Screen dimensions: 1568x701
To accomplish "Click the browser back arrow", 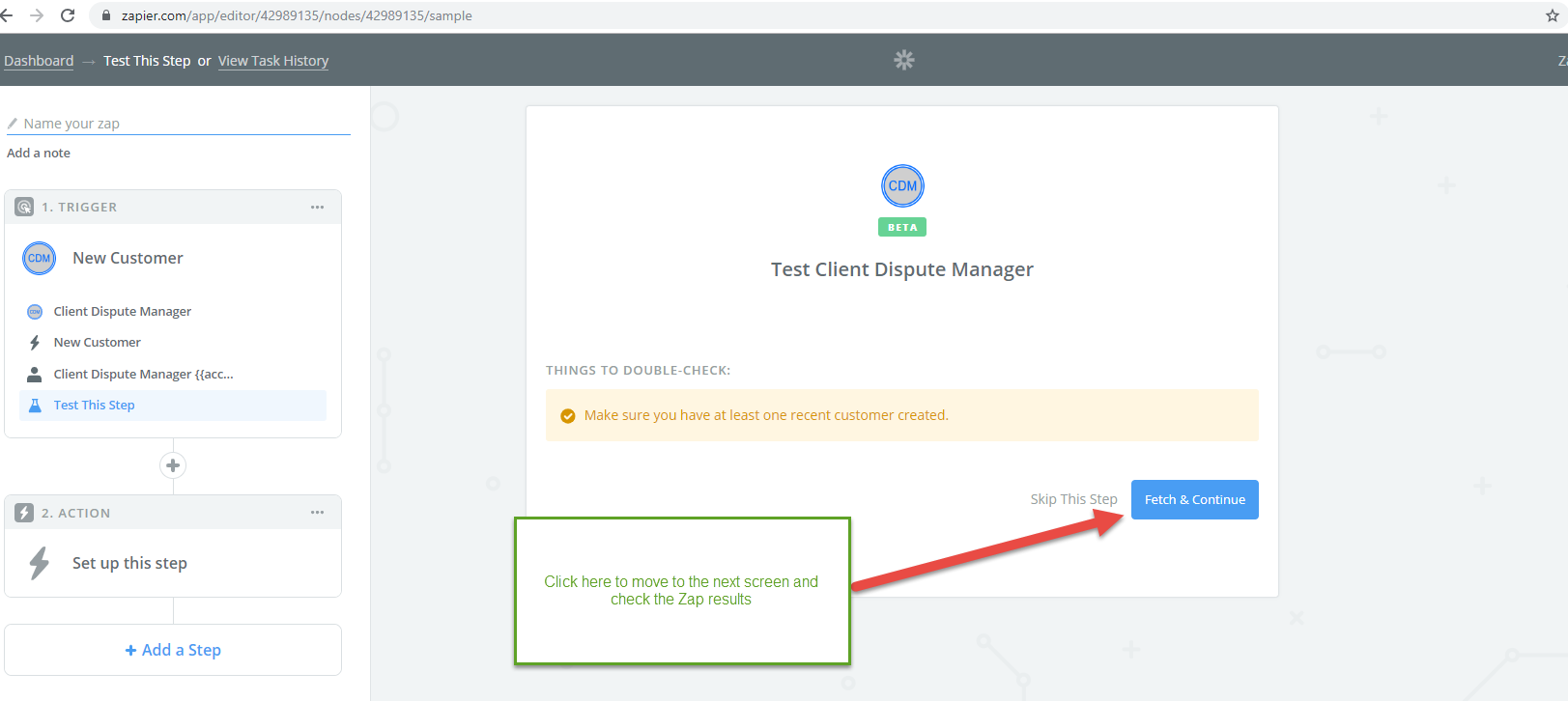I will 7,15.
